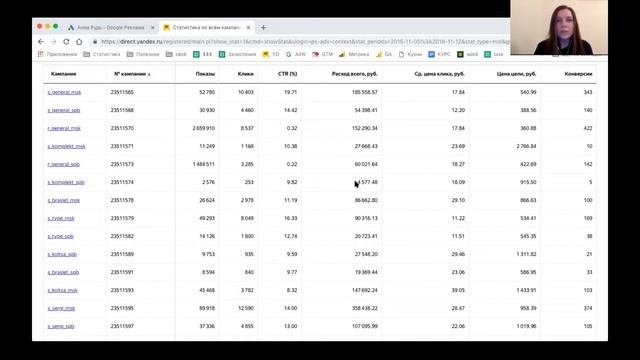This screenshot has height=360, width=640.
Task: Open the $$$ spreadsheet bookmark
Action: point(202,54)
